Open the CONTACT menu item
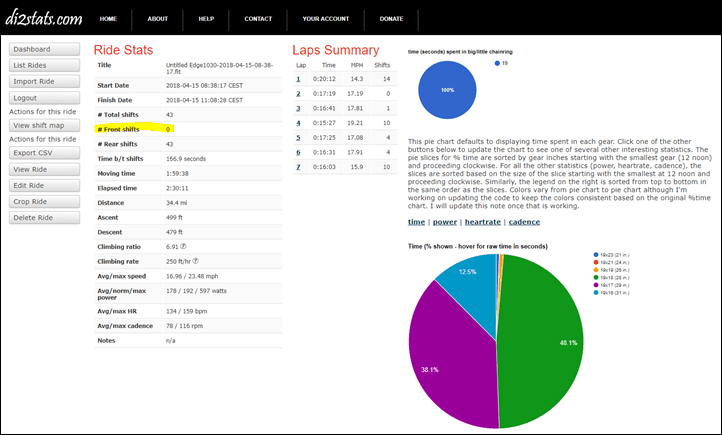 coord(258,19)
